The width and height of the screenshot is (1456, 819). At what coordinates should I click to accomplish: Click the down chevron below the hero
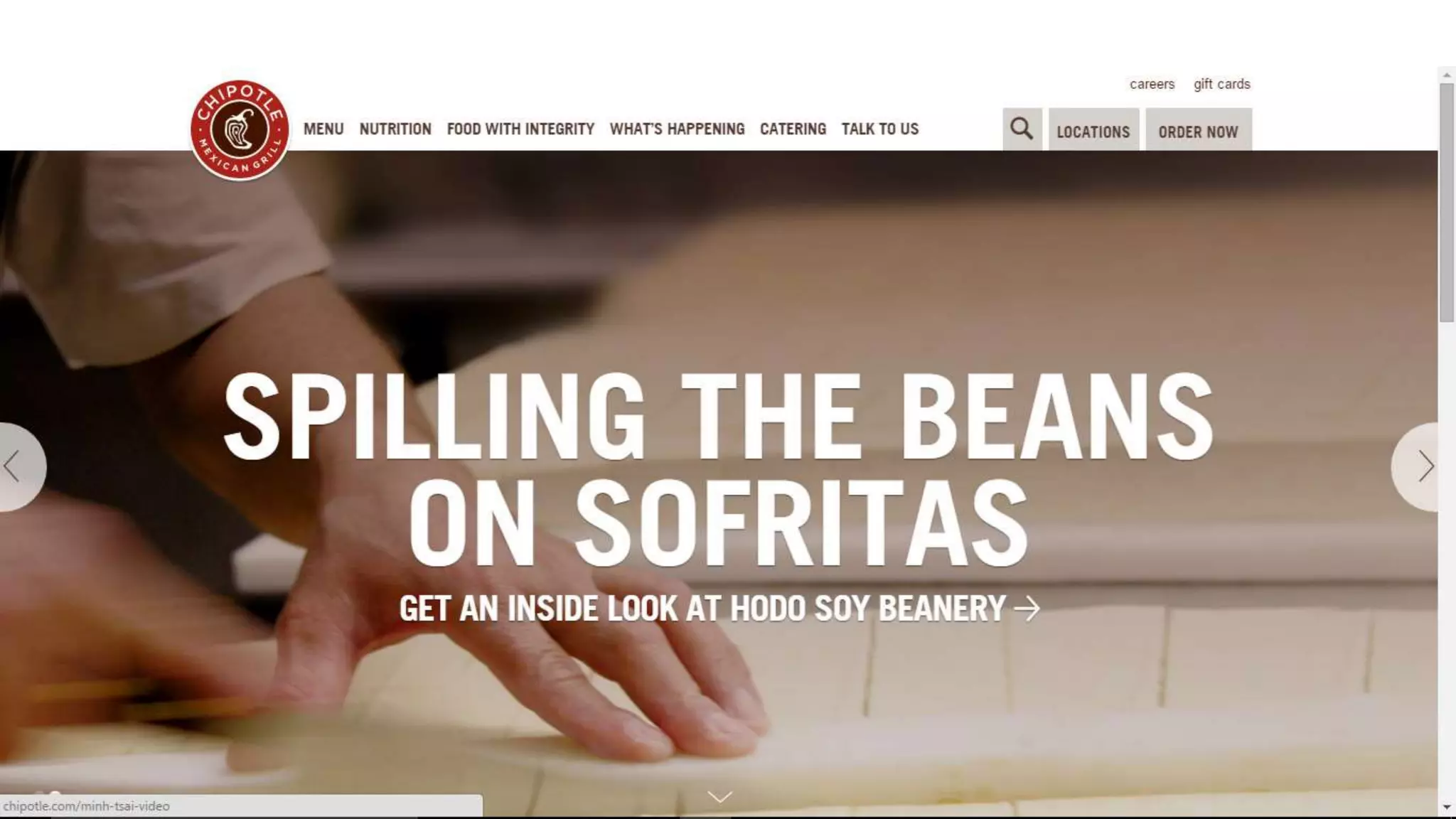pyautogui.click(x=719, y=797)
